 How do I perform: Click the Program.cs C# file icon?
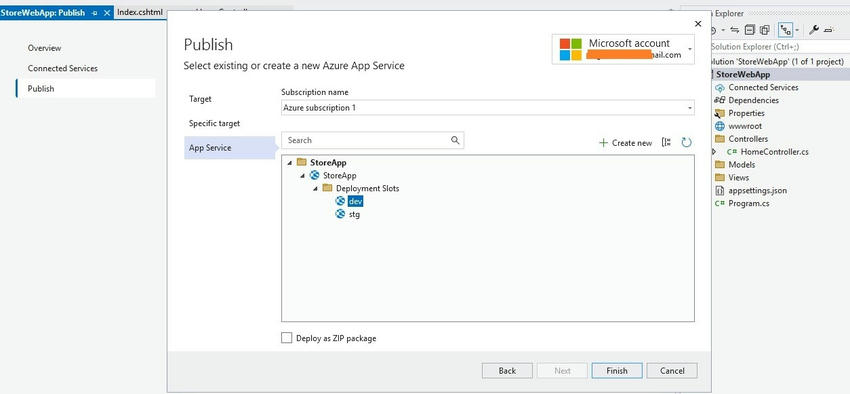[720, 204]
